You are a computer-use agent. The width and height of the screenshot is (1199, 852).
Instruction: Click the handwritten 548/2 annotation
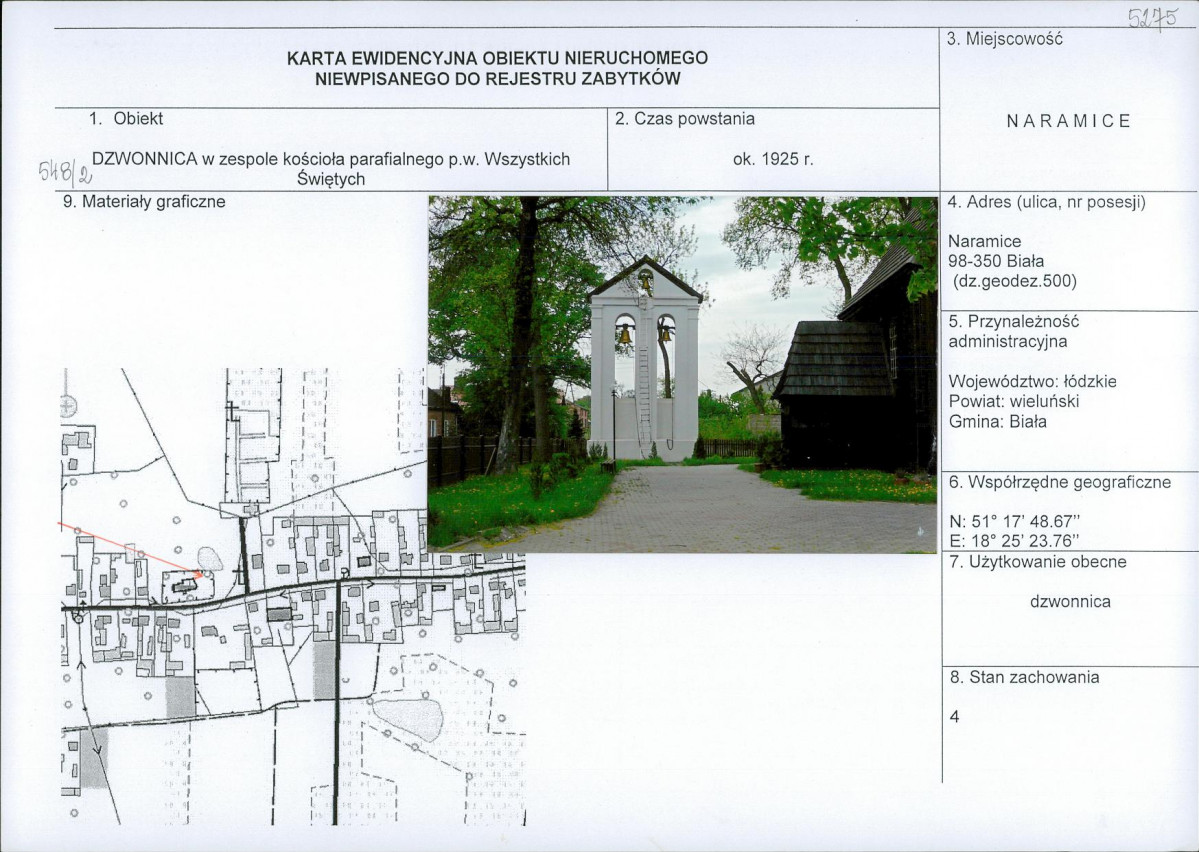(66, 172)
